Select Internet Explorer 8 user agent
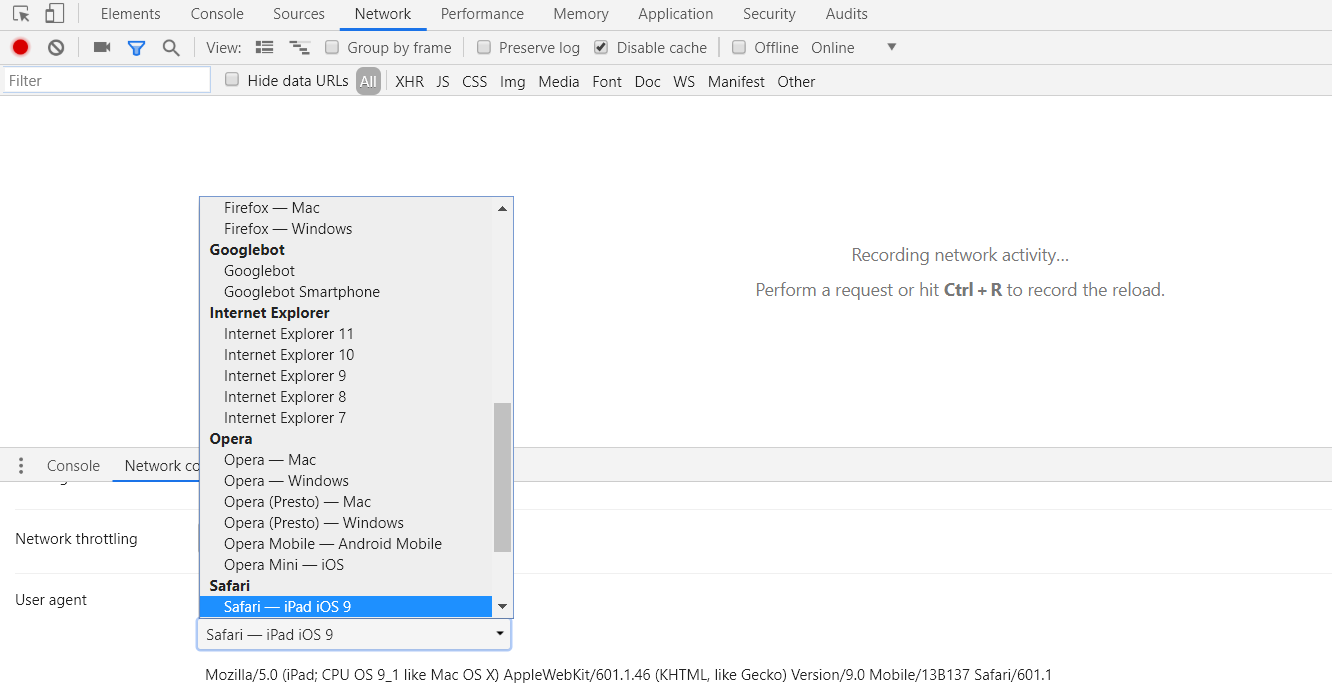 point(346,397)
